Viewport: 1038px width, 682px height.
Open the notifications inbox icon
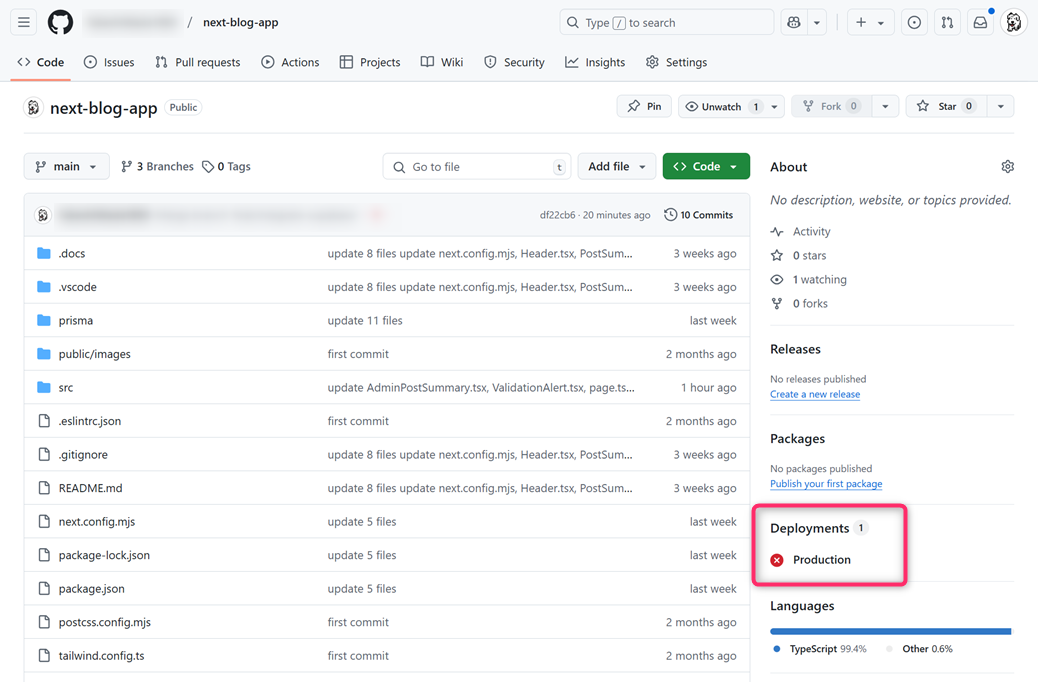tap(980, 22)
